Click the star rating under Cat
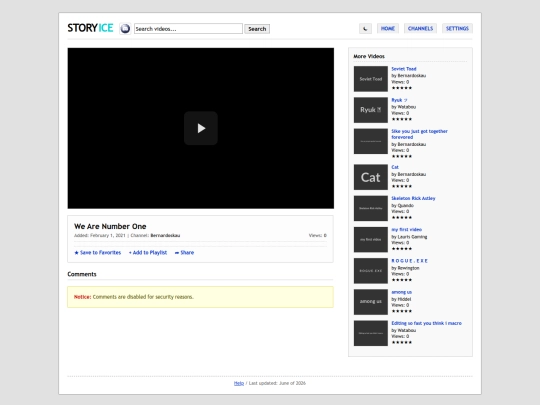Image resolution: width=540 pixels, height=405 pixels. tap(402, 186)
